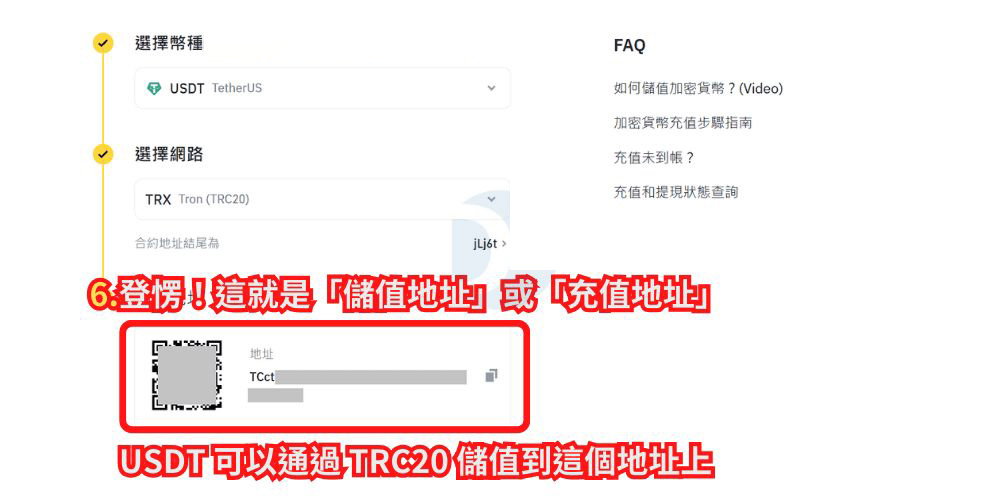Image resolution: width=1000 pixels, height=500 pixels.
Task: Click the 選擇網路 step title
Action: 169,154
